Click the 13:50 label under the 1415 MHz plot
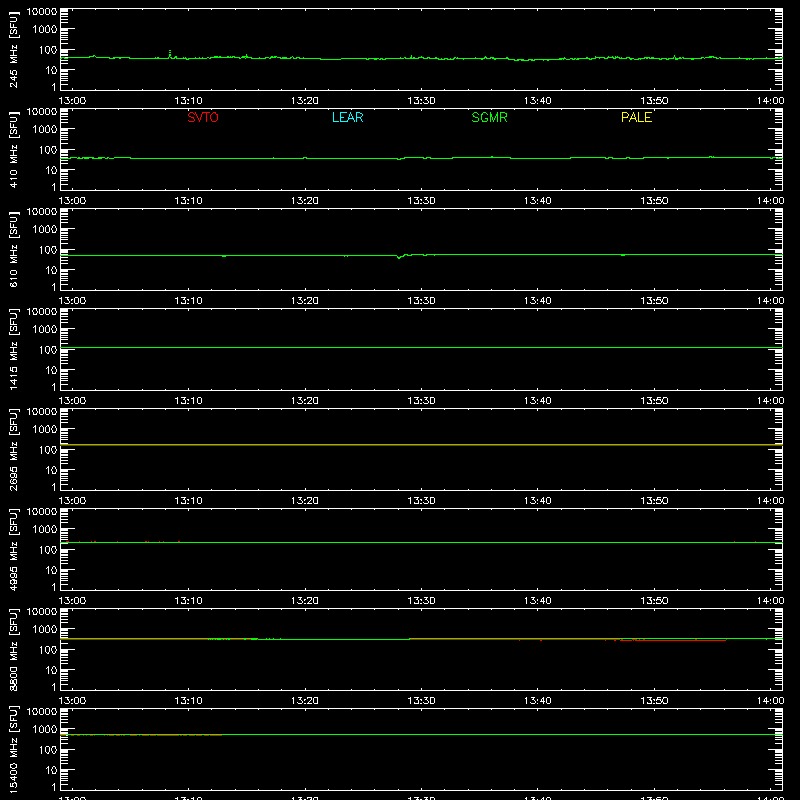This screenshot has width=800, height=800. [x=654, y=401]
